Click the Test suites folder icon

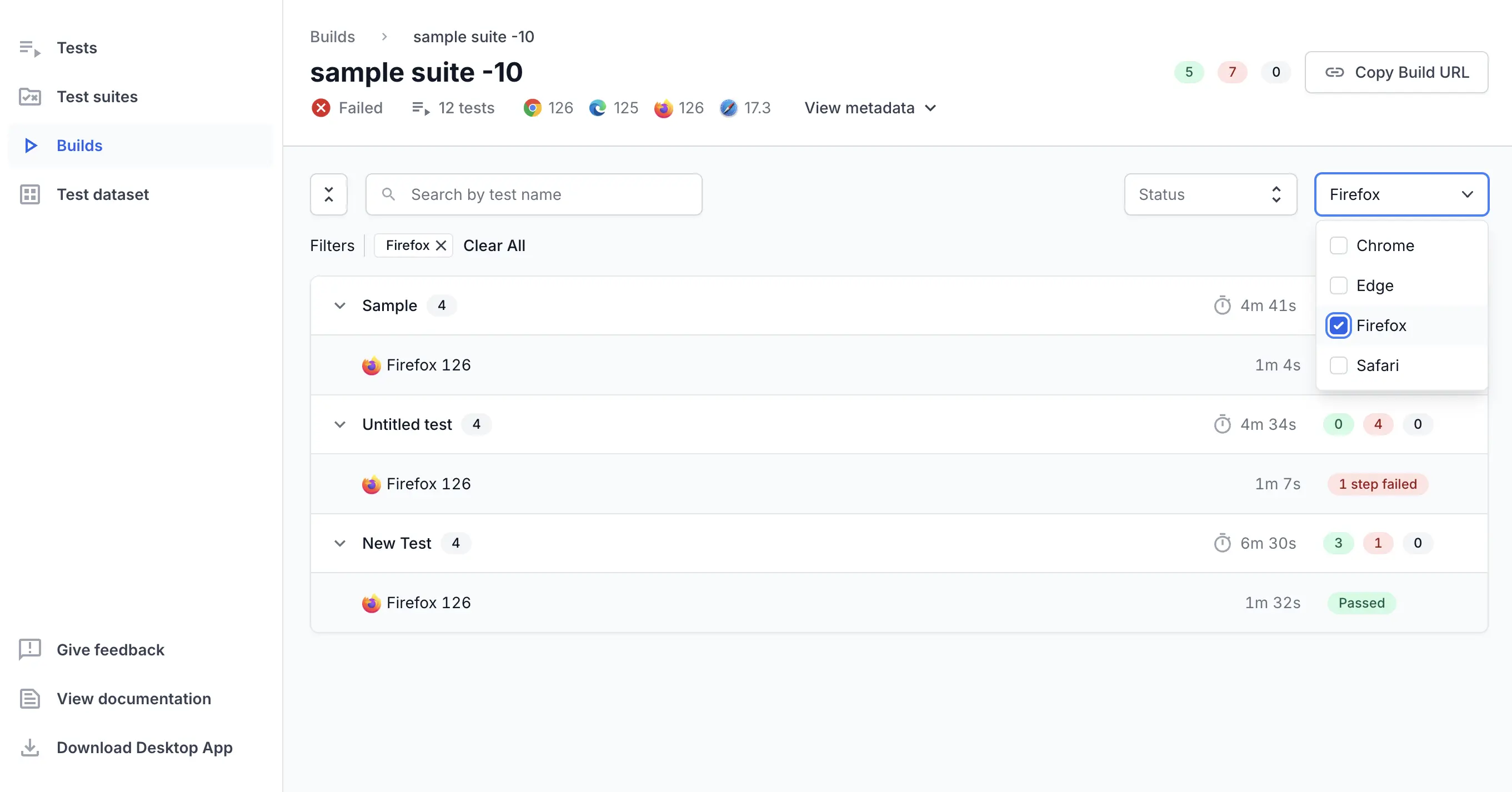click(x=30, y=96)
